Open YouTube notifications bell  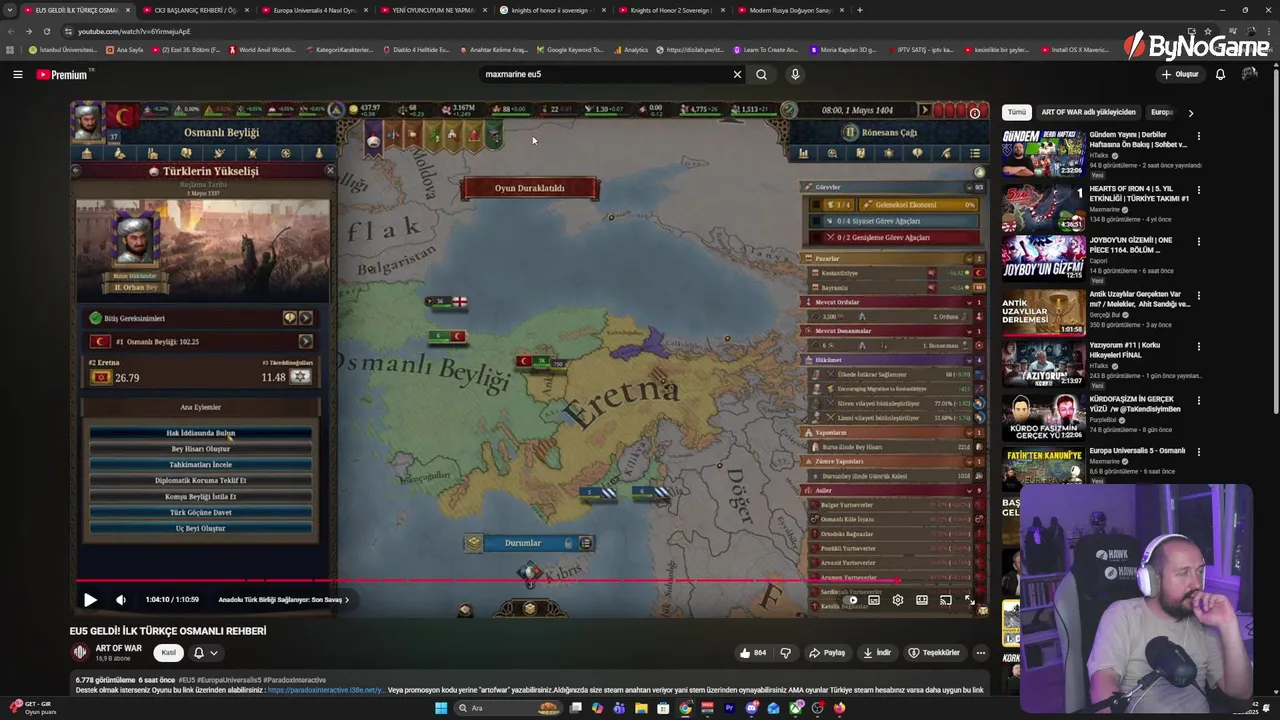pos(1220,74)
